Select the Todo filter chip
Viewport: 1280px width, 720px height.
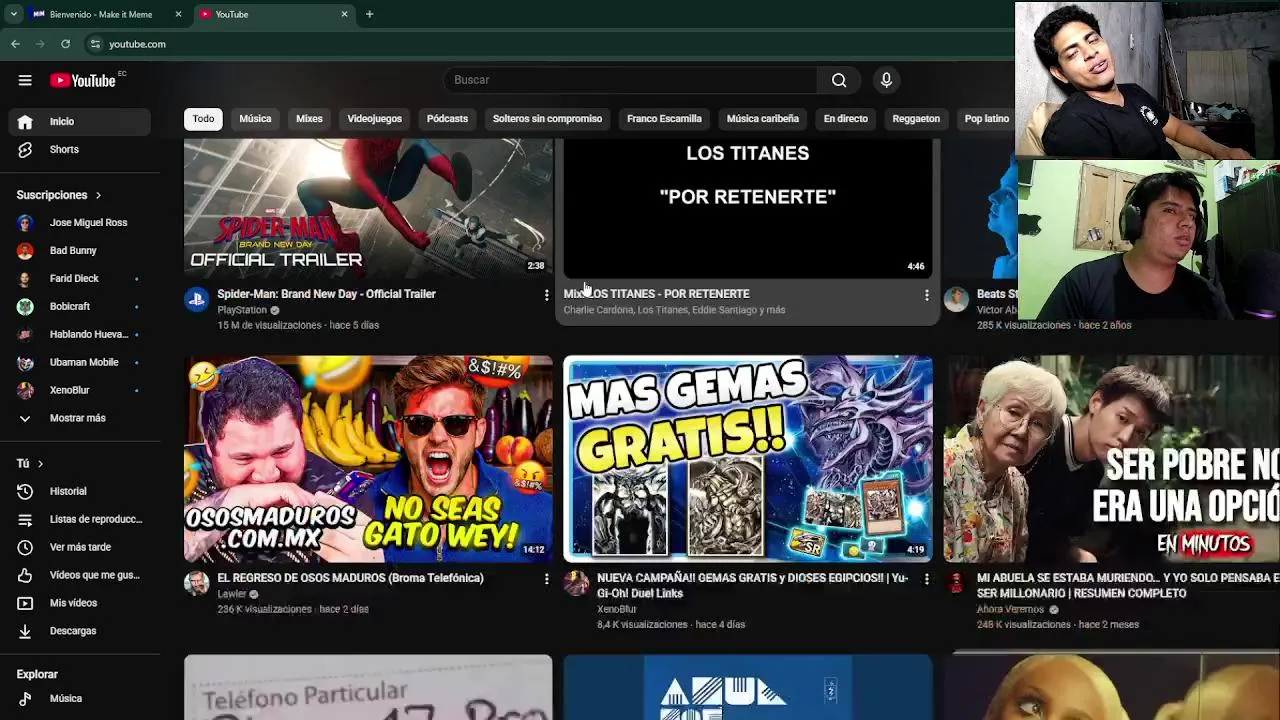click(x=203, y=119)
